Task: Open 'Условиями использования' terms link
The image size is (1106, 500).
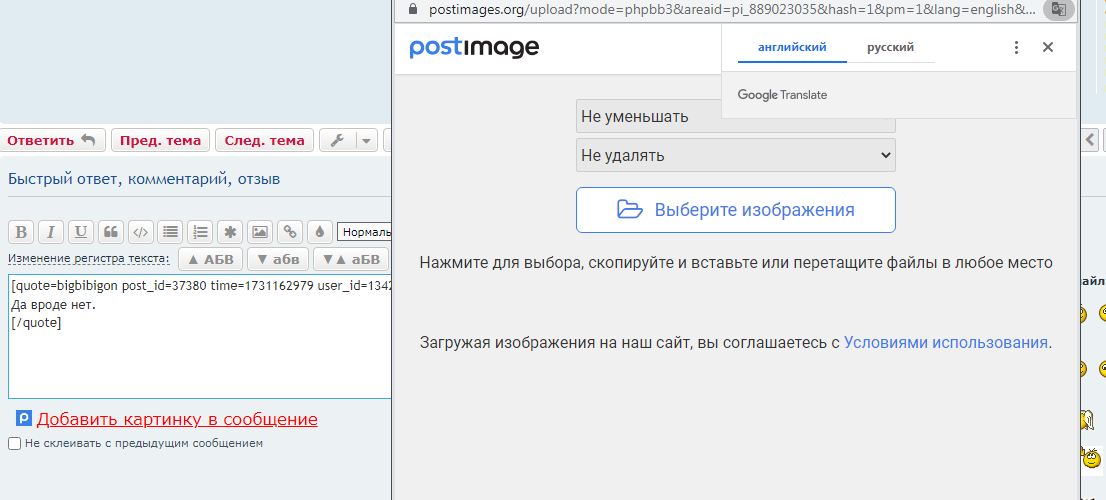Action: (x=946, y=343)
